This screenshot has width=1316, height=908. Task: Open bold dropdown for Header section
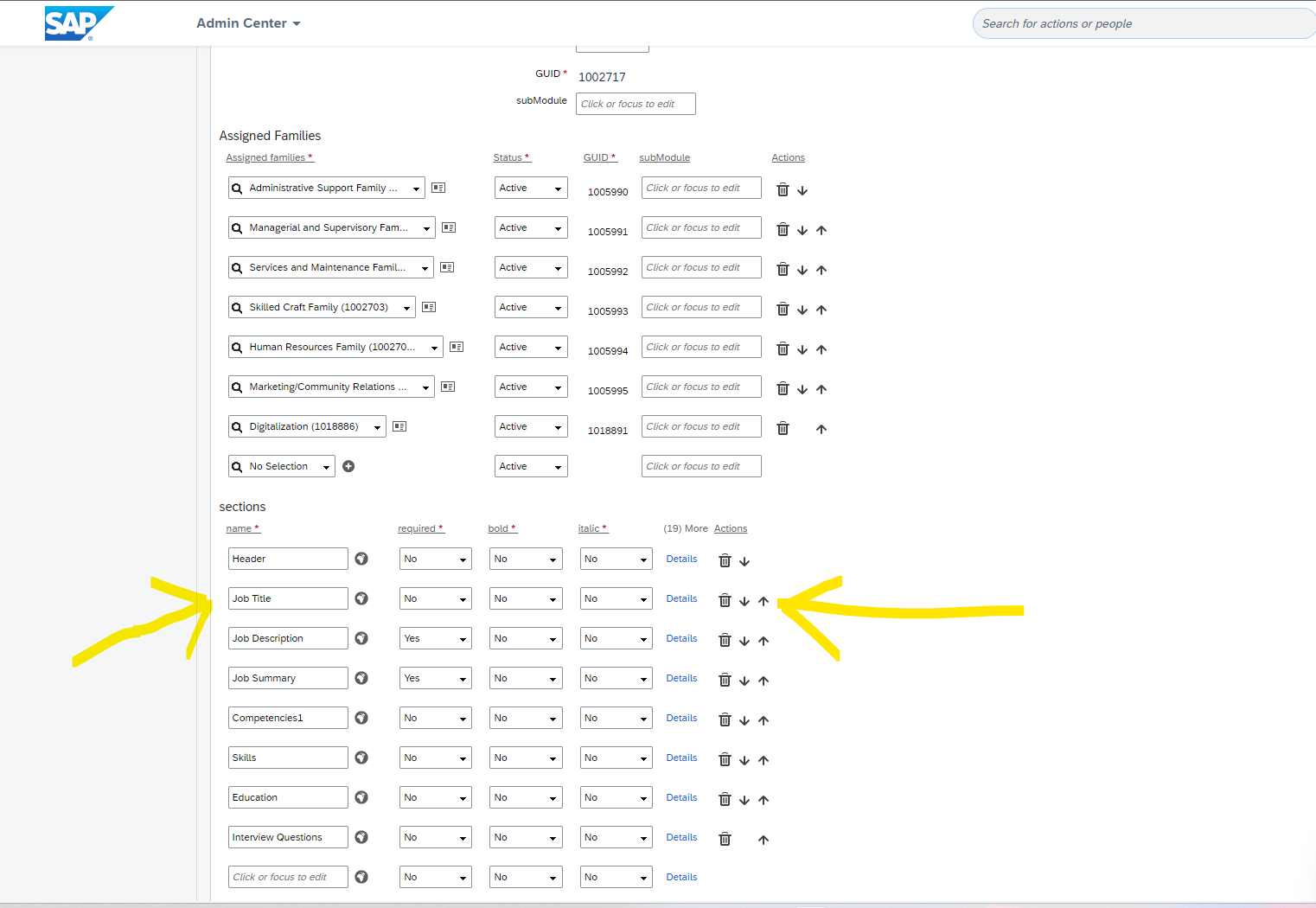click(x=526, y=559)
